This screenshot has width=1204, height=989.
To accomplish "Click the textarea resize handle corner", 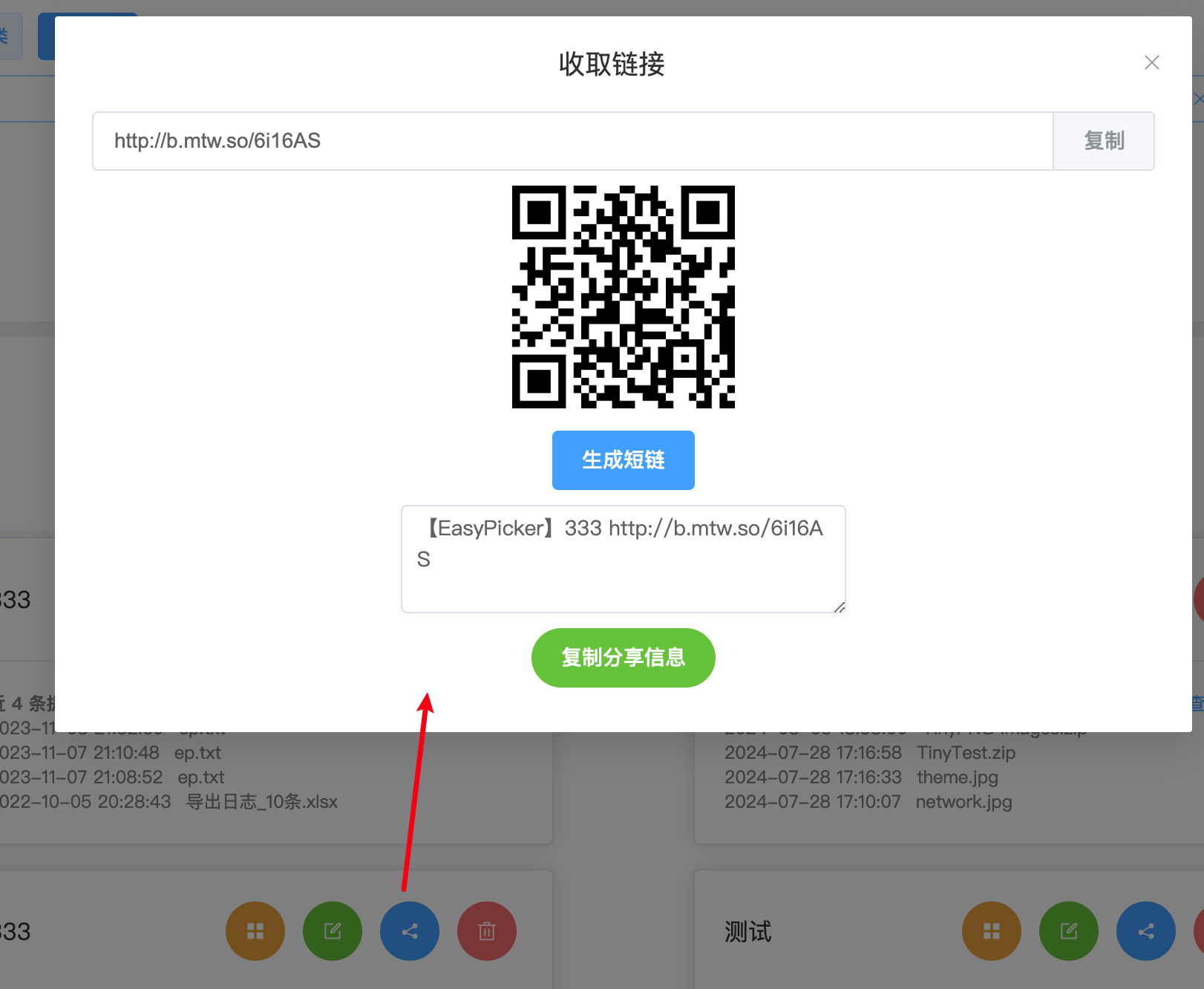I will click(x=840, y=607).
